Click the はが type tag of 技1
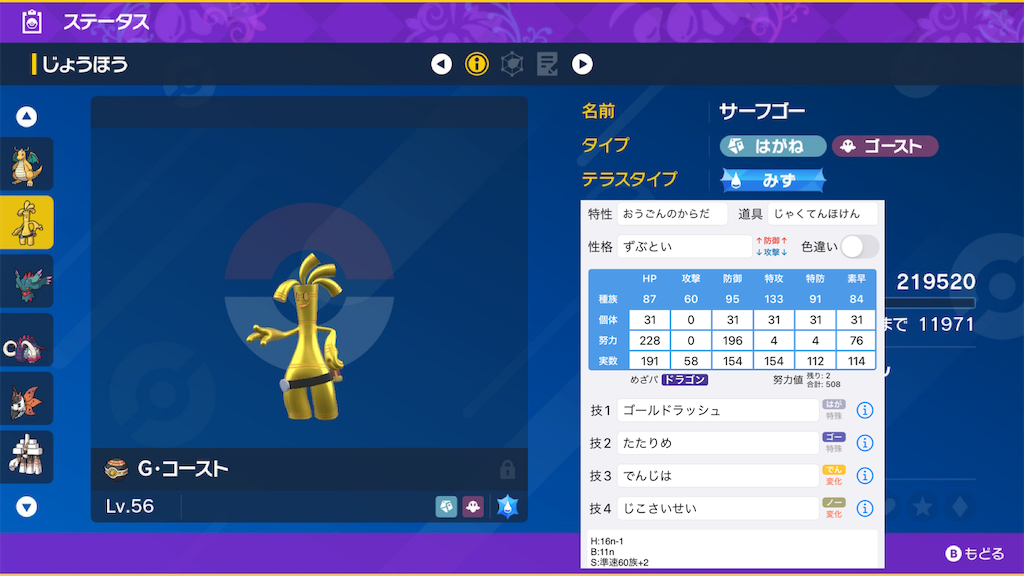 [x=834, y=404]
